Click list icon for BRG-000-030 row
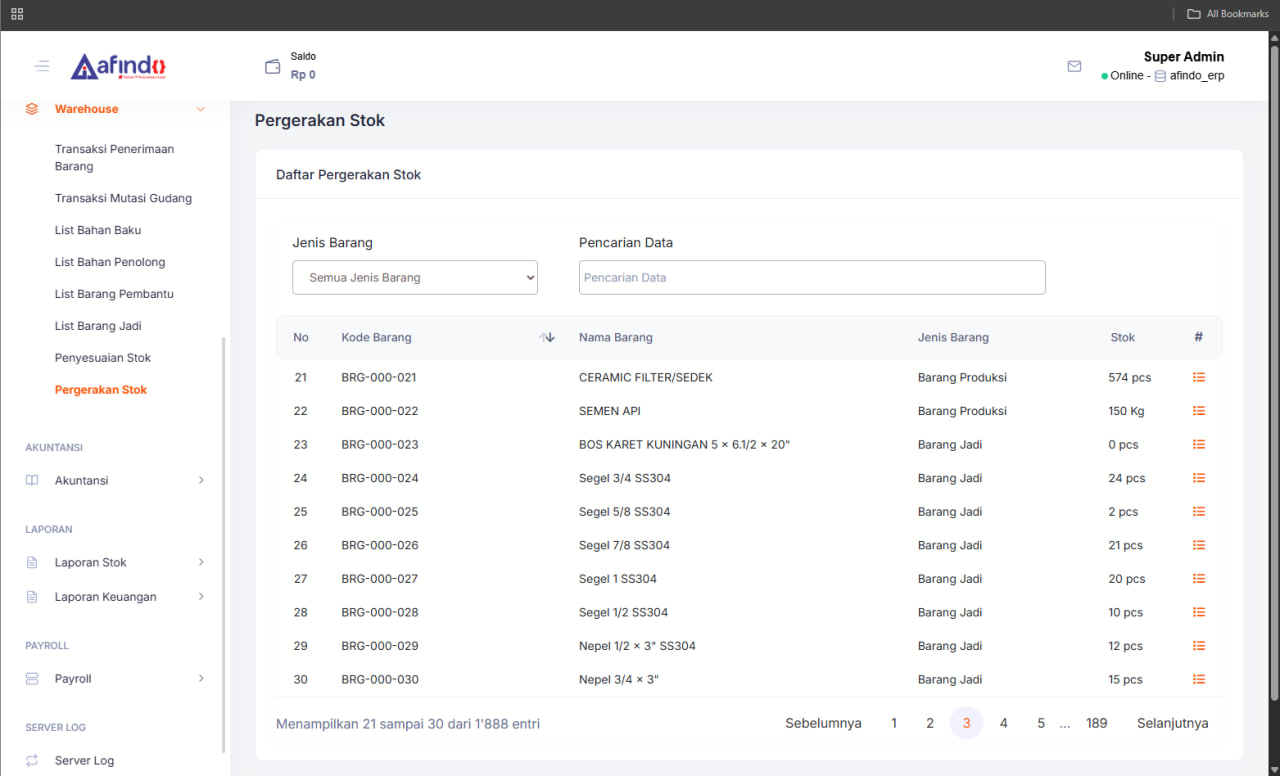Screen dimensions: 1280x776 tap(1199, 679)
